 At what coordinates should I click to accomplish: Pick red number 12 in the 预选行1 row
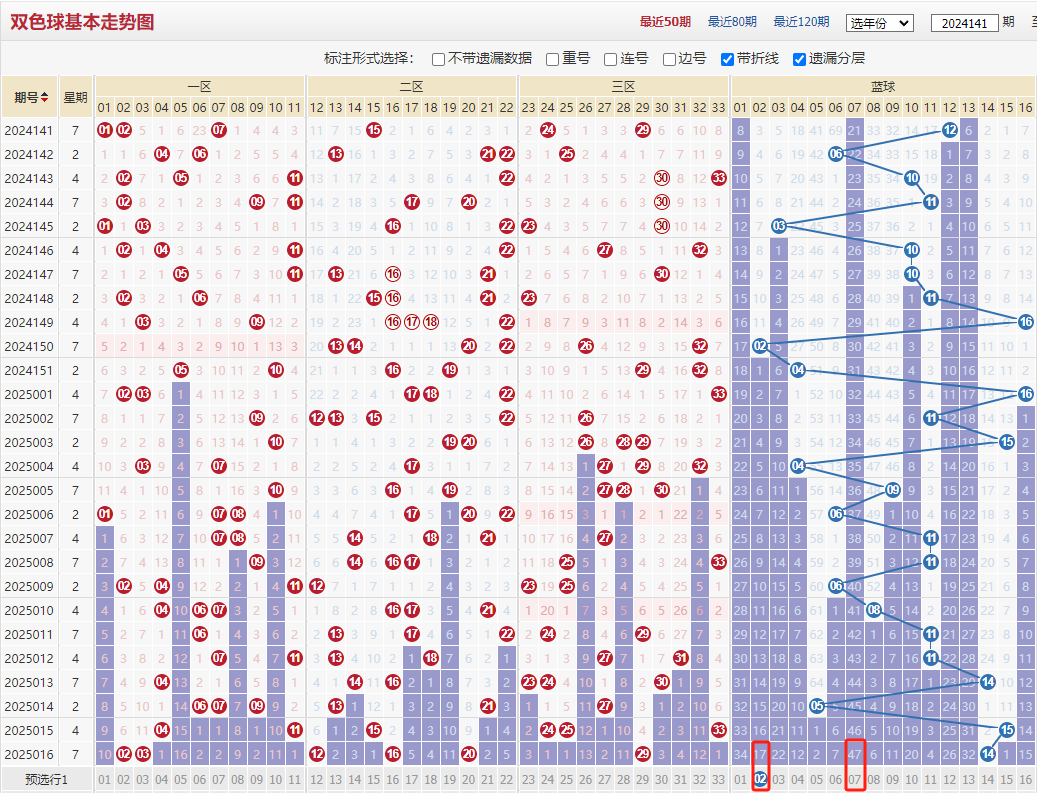point(317,779)
